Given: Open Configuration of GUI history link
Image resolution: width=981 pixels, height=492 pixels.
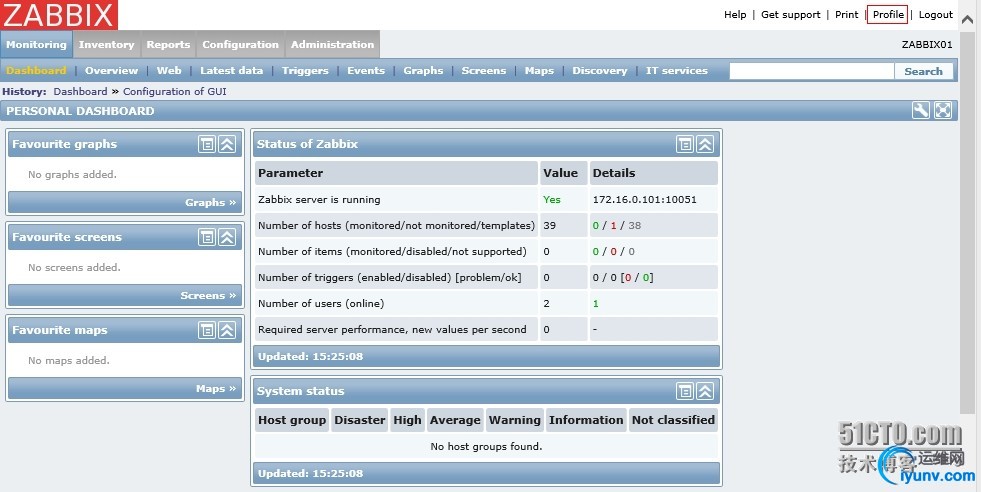Looking at the screenshot, I should 175,91.
